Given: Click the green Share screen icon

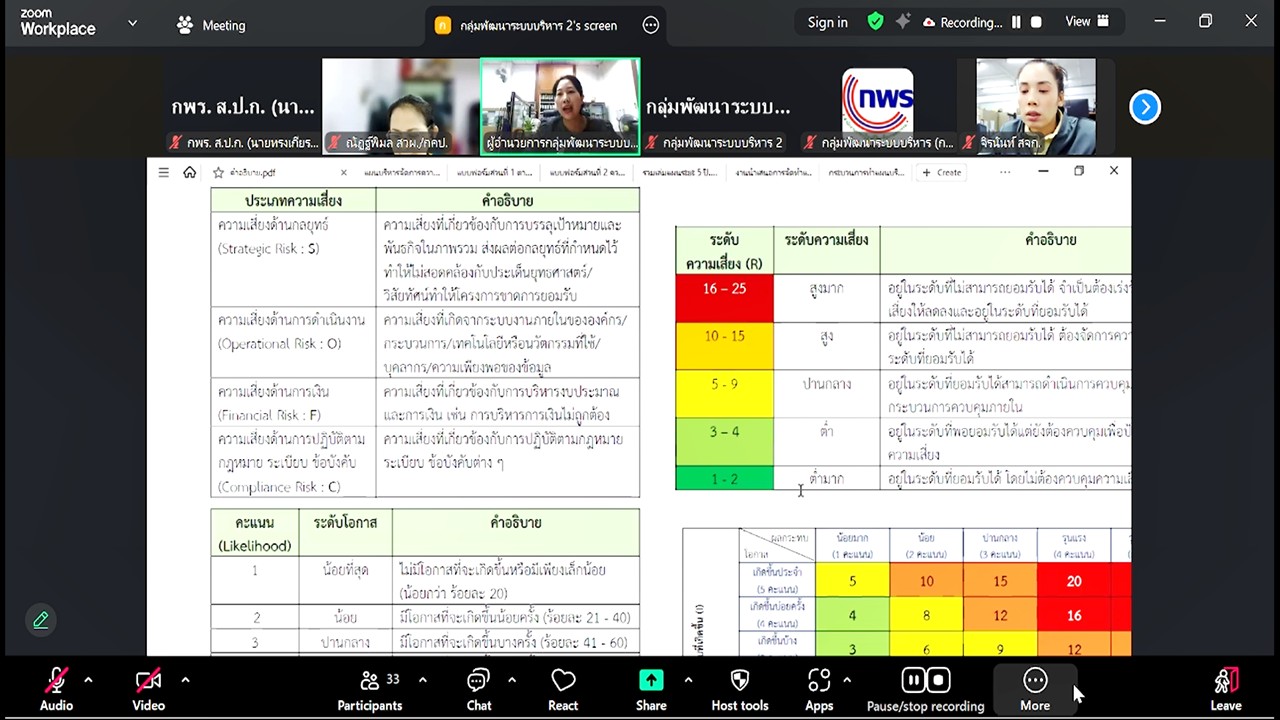Looking at the screenshot, I should pos(651,688).
